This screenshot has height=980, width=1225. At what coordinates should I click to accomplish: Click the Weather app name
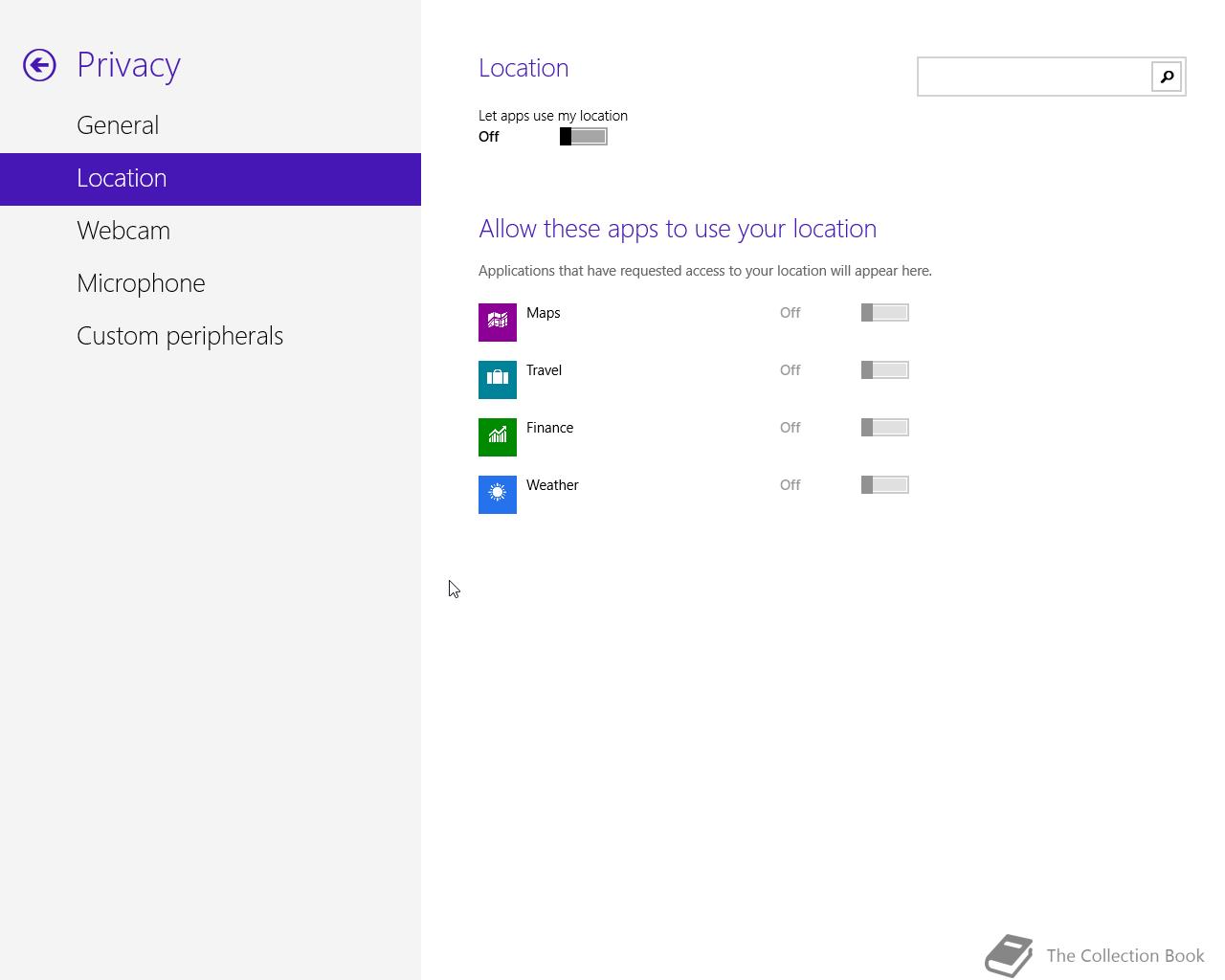[552, 485]
